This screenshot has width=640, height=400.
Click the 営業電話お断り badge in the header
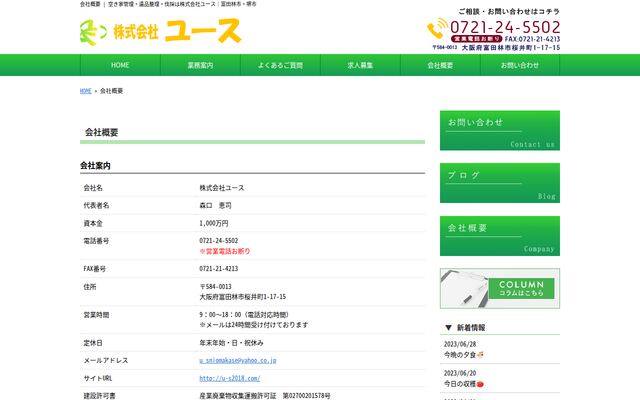coord(476,39)
